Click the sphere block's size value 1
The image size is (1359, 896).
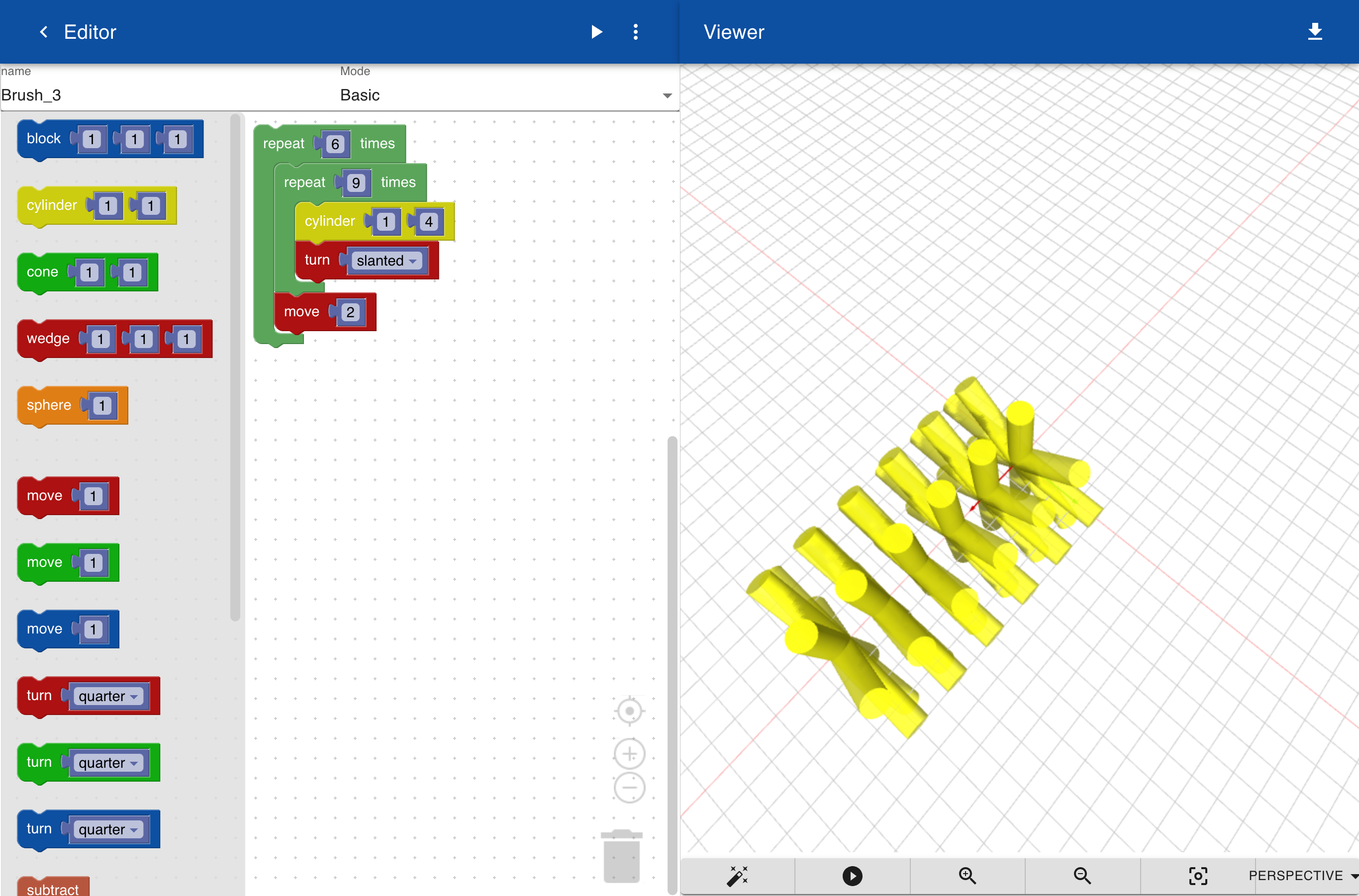click(102, 406)
